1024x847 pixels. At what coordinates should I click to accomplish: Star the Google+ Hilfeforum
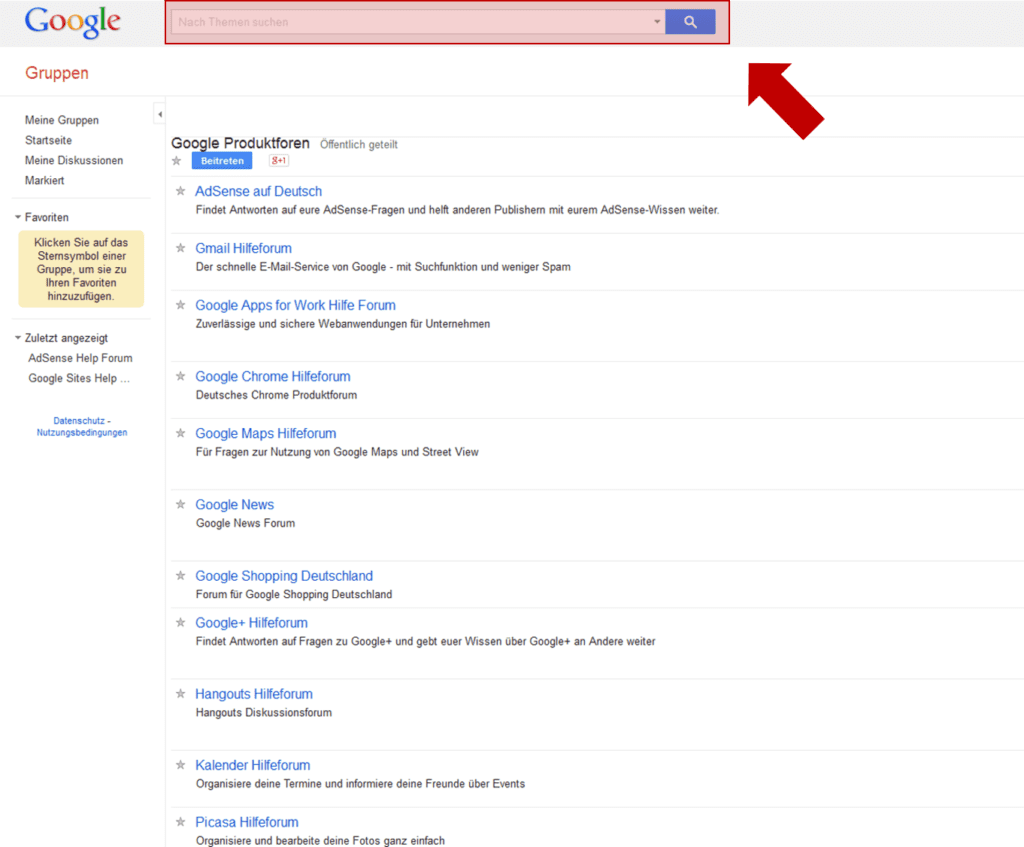point(181,622)
